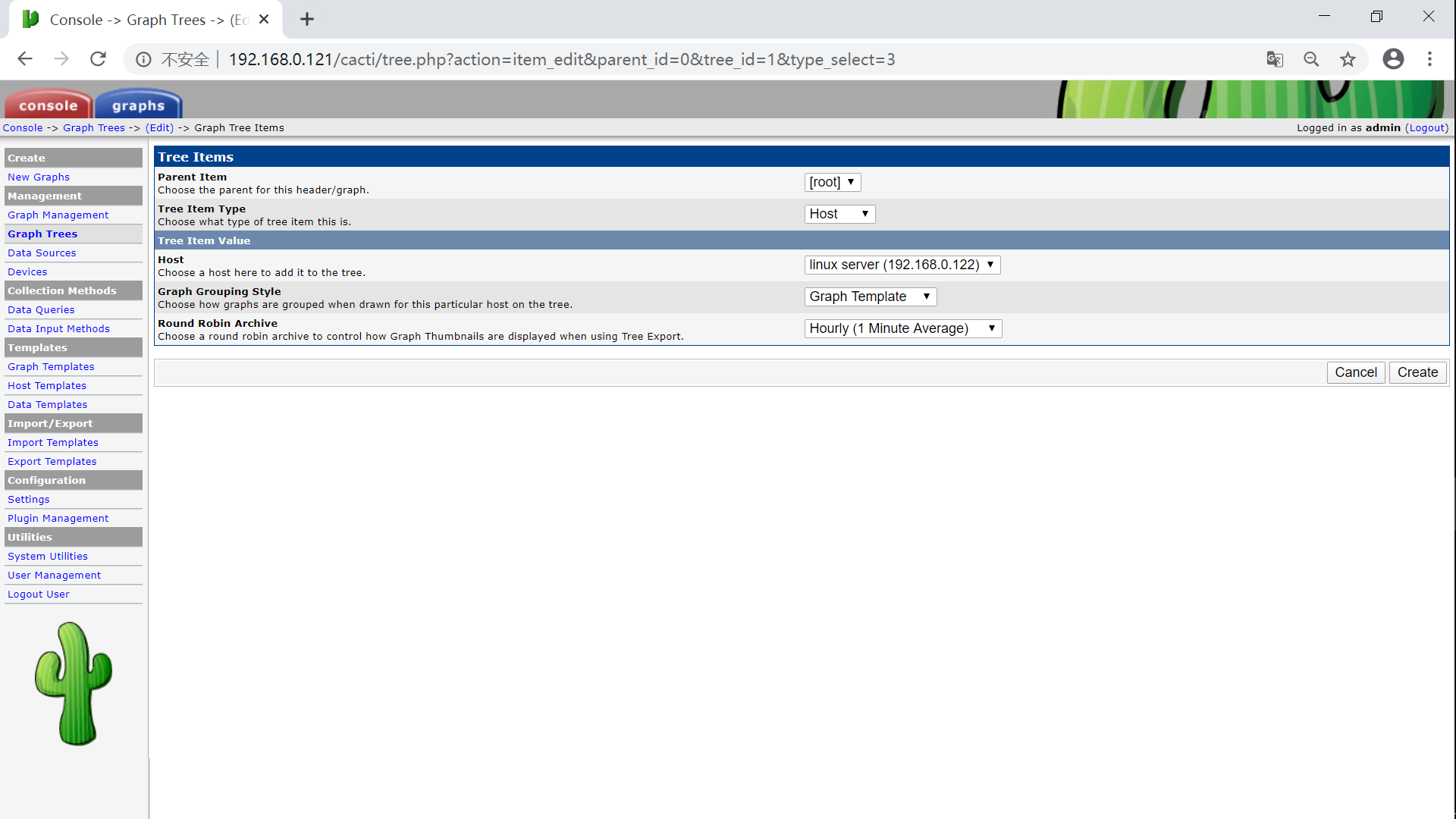
Task: Click the zoom magnifier icon in address bar
Action: coord(1311,59)
